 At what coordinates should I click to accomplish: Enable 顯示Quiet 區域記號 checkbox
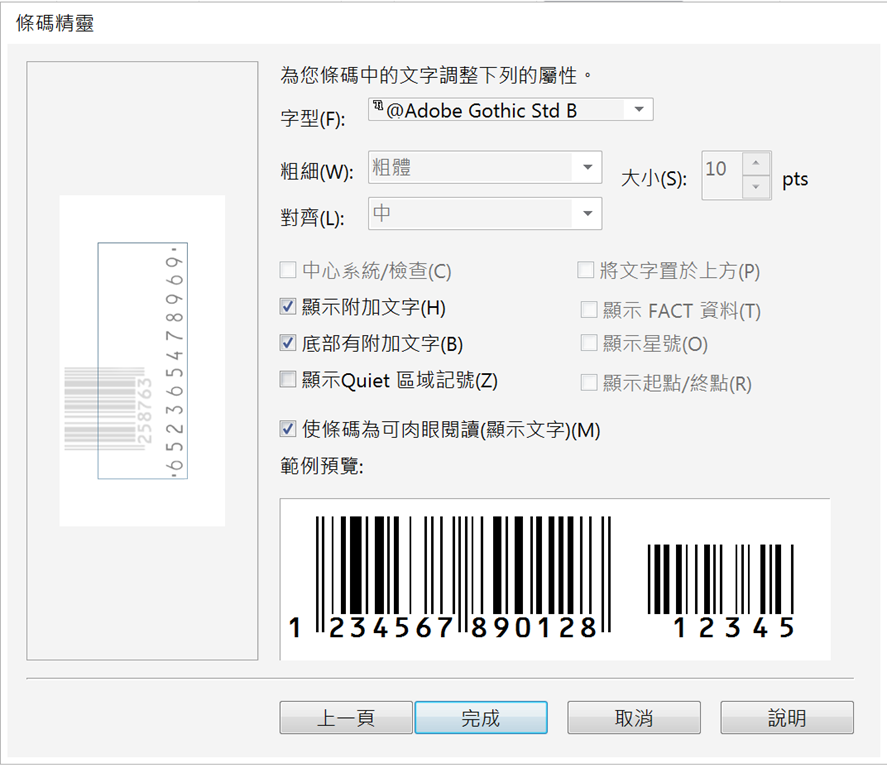coord(288,379)
